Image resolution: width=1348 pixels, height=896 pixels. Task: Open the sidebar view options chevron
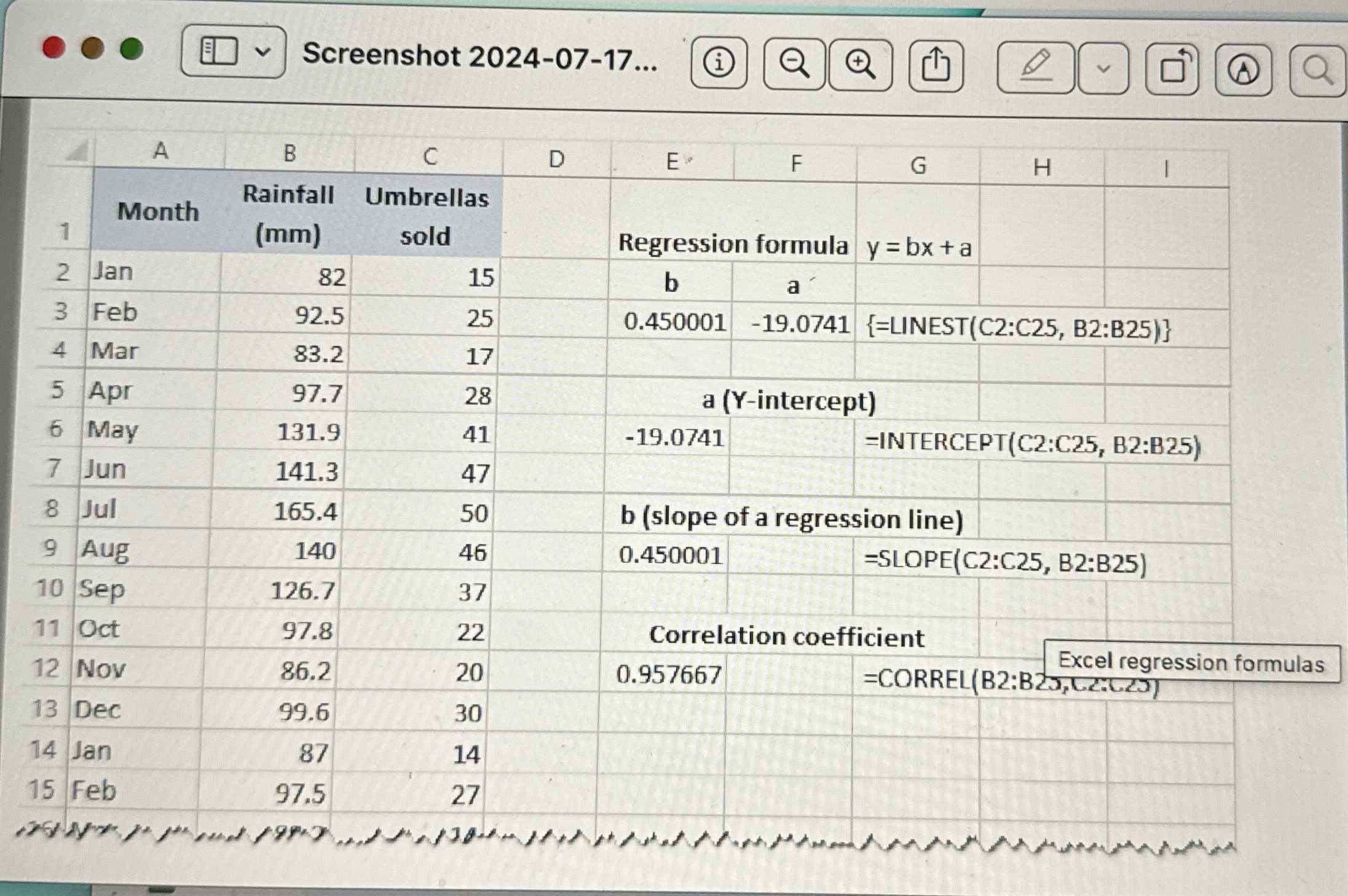pos(262,53)
